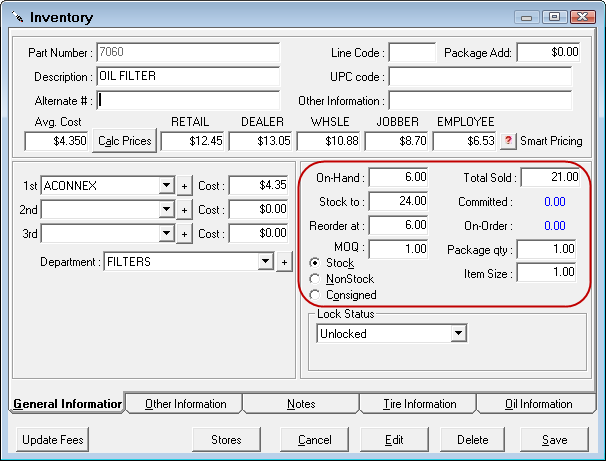Choose the Consigned radio option
Screen dimensions: 606x461
click(x=316, y=295)
